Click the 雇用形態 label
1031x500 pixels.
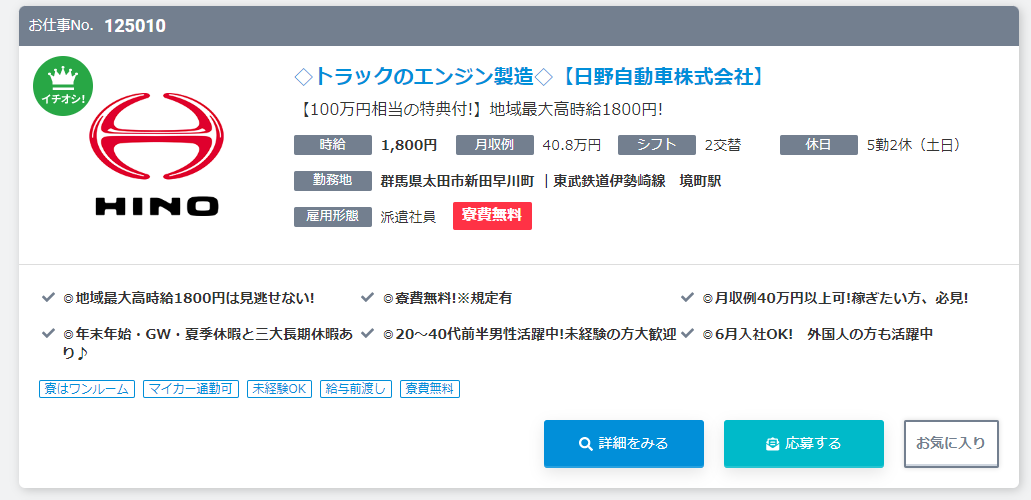(333, 216)
